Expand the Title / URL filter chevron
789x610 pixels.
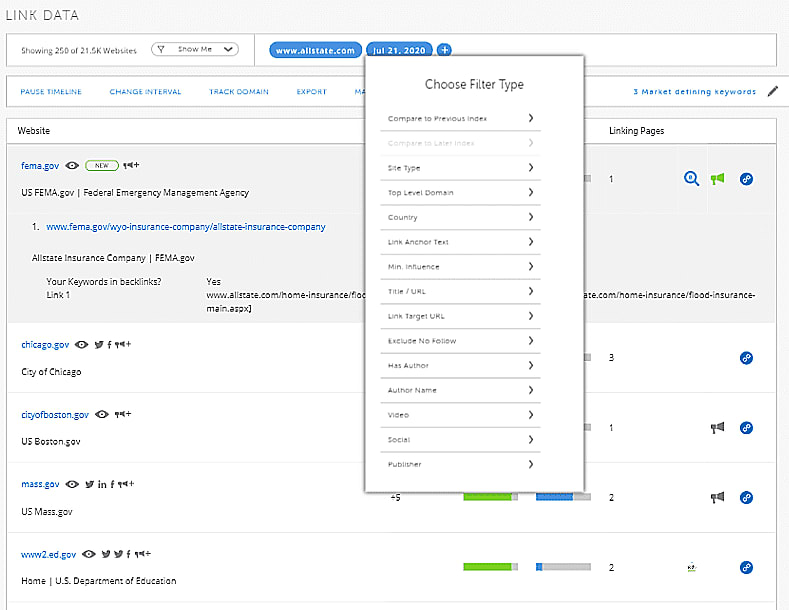[530, 291]
